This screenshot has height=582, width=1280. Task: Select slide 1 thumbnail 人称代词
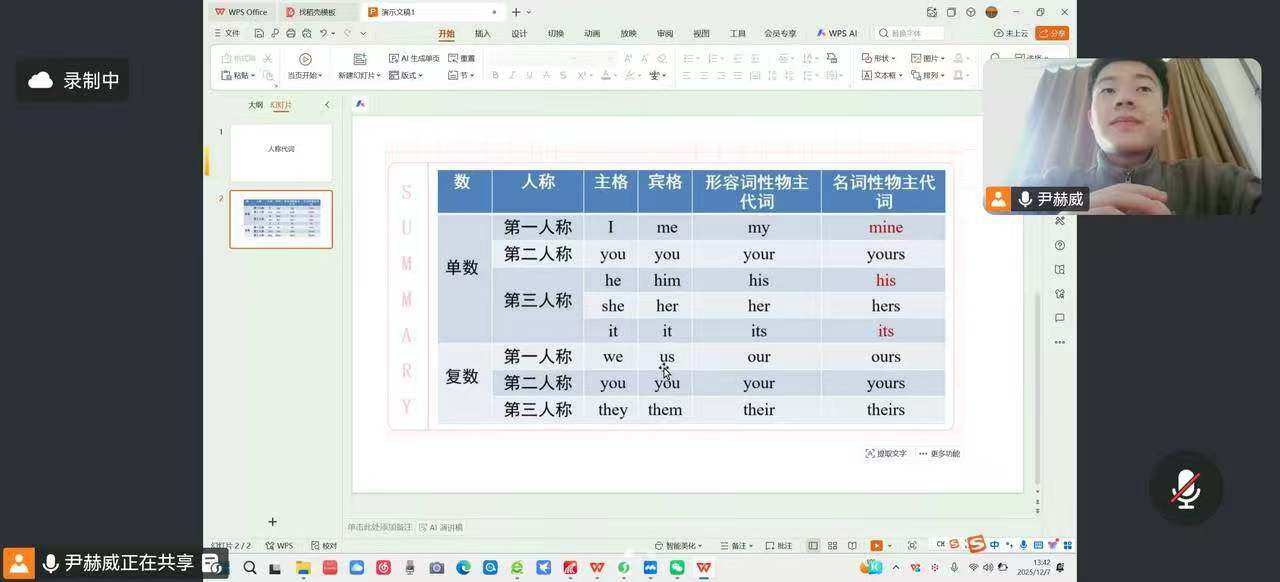pyautogui.click(x=281, y=152)
